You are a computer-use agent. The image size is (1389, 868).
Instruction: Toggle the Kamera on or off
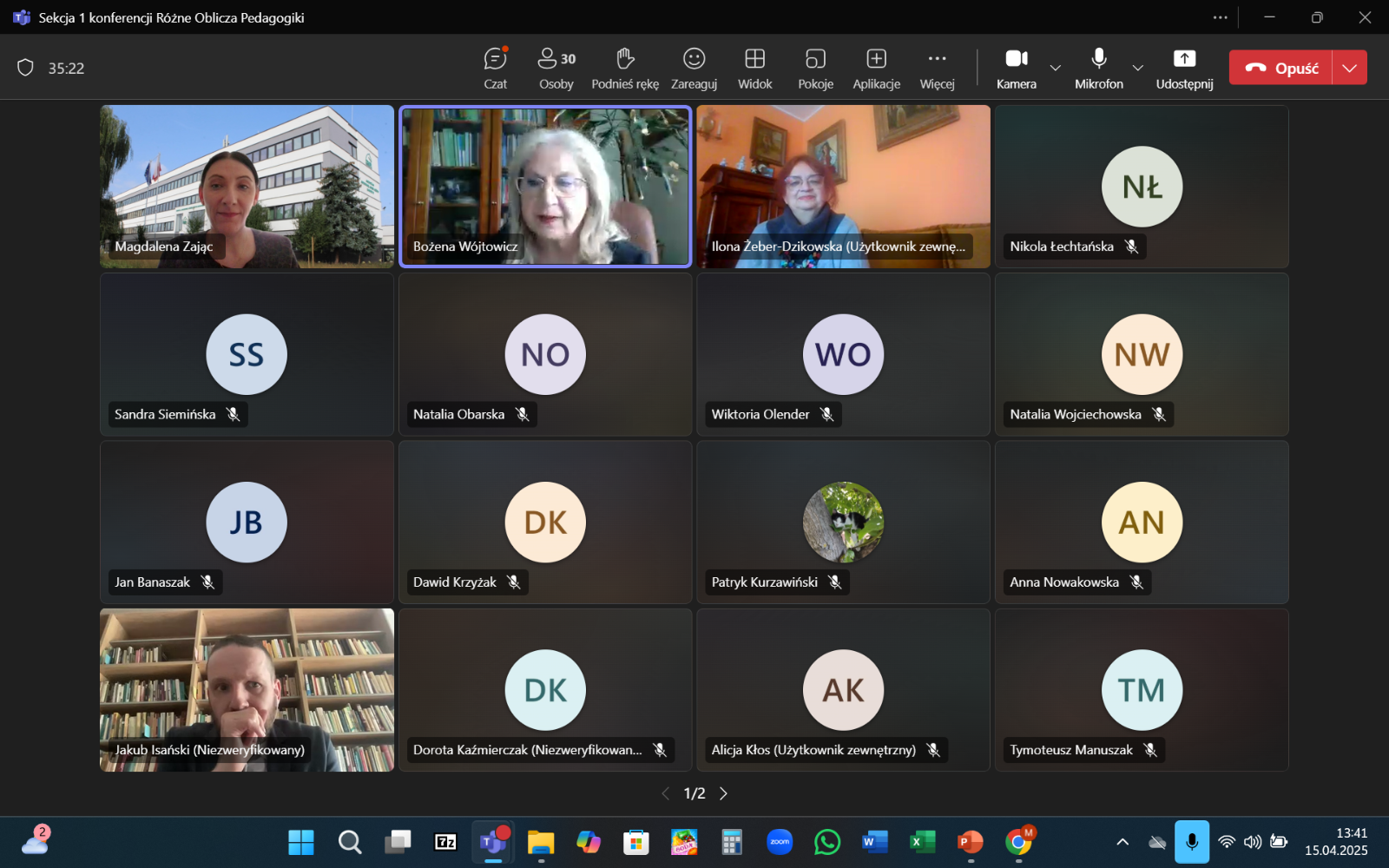(x=1016, y=68)
